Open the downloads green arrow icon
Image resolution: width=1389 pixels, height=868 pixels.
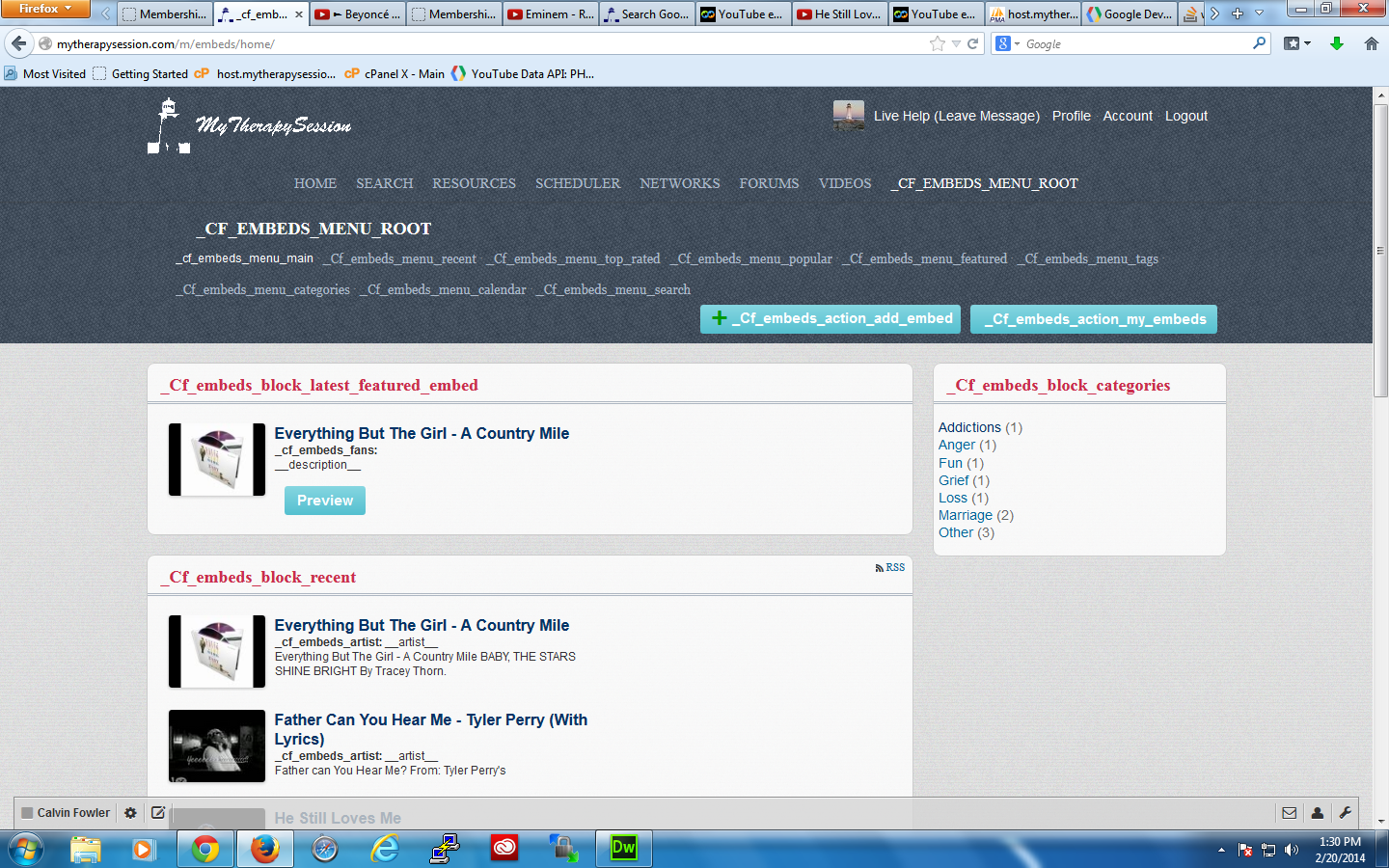(x=1337, y=43)
